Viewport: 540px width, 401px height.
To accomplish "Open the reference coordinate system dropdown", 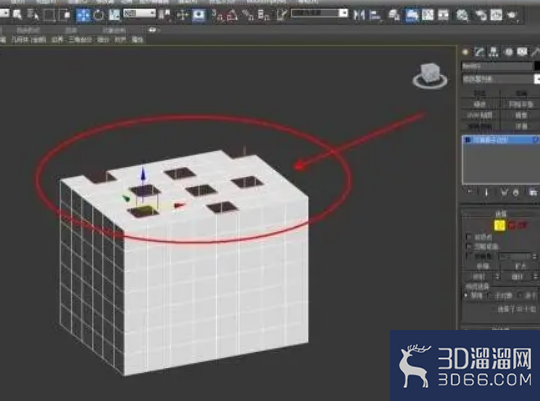I will [139, 13].
